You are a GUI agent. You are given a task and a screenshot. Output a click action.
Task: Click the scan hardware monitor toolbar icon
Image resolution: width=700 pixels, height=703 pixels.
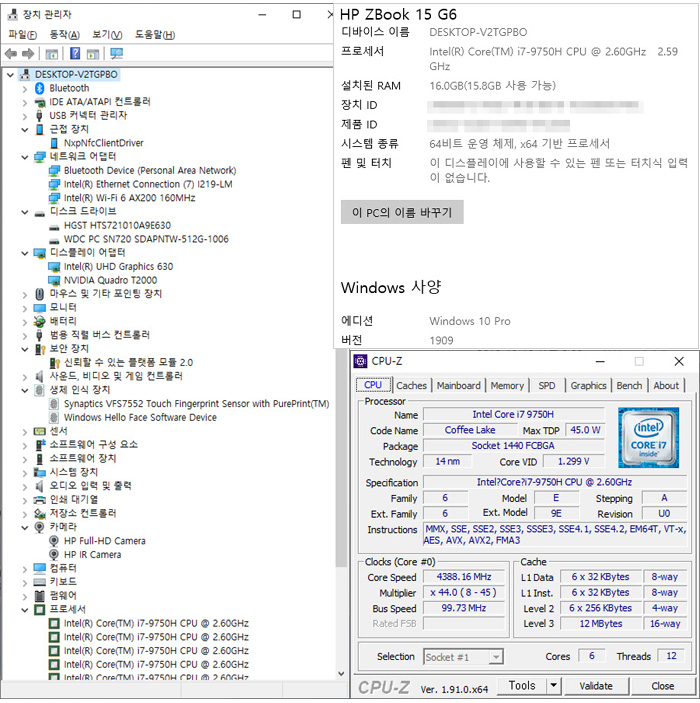117,54
